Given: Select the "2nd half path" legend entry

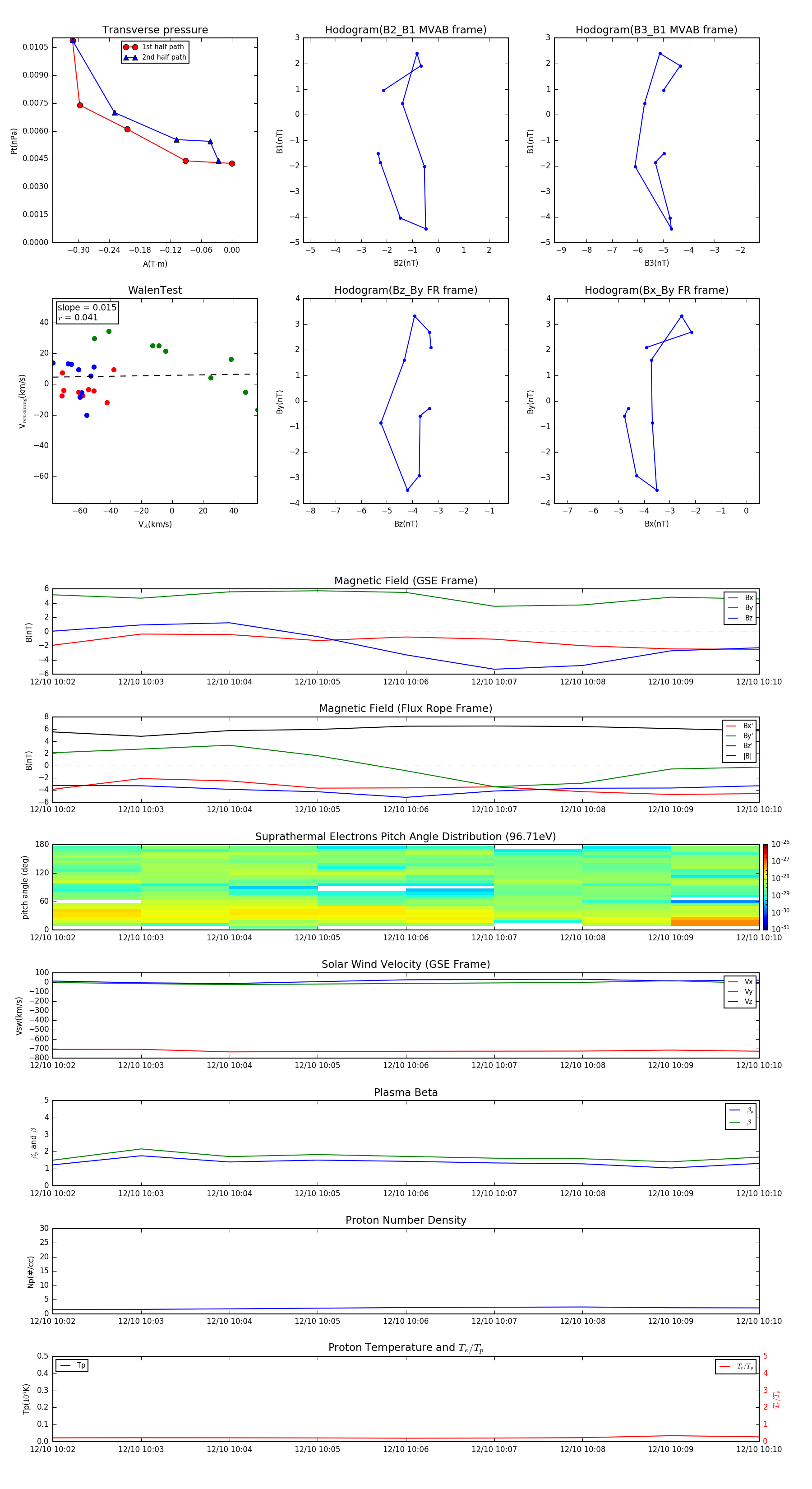Looking at the screenshot, I should 155,57.
